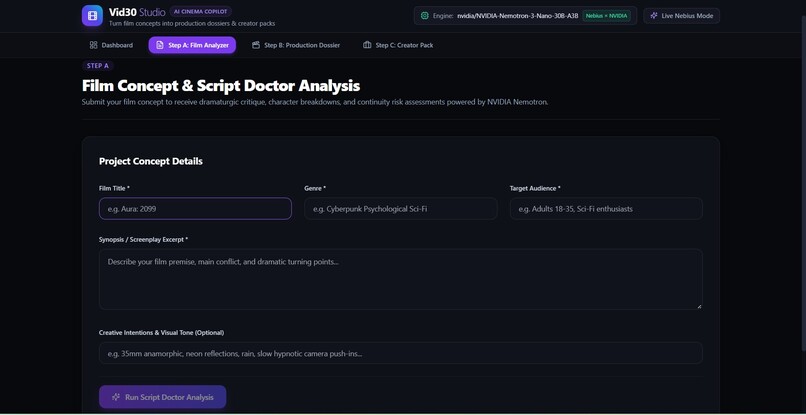Click the Vid30 Studio title text
The height and width of the screenshot is (415, 806).
coord(137,12)
